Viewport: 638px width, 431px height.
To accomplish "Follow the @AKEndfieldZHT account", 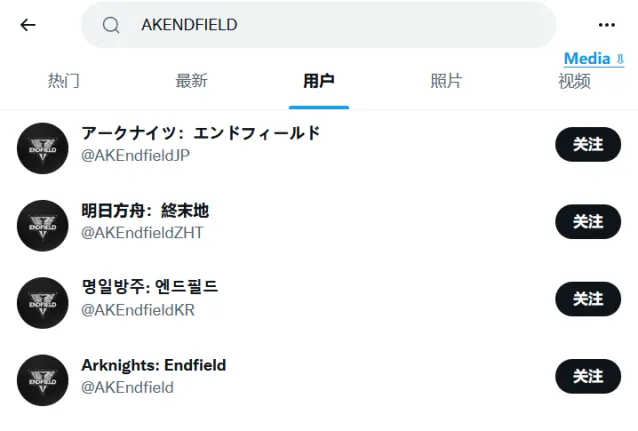I will click(588, 222).
